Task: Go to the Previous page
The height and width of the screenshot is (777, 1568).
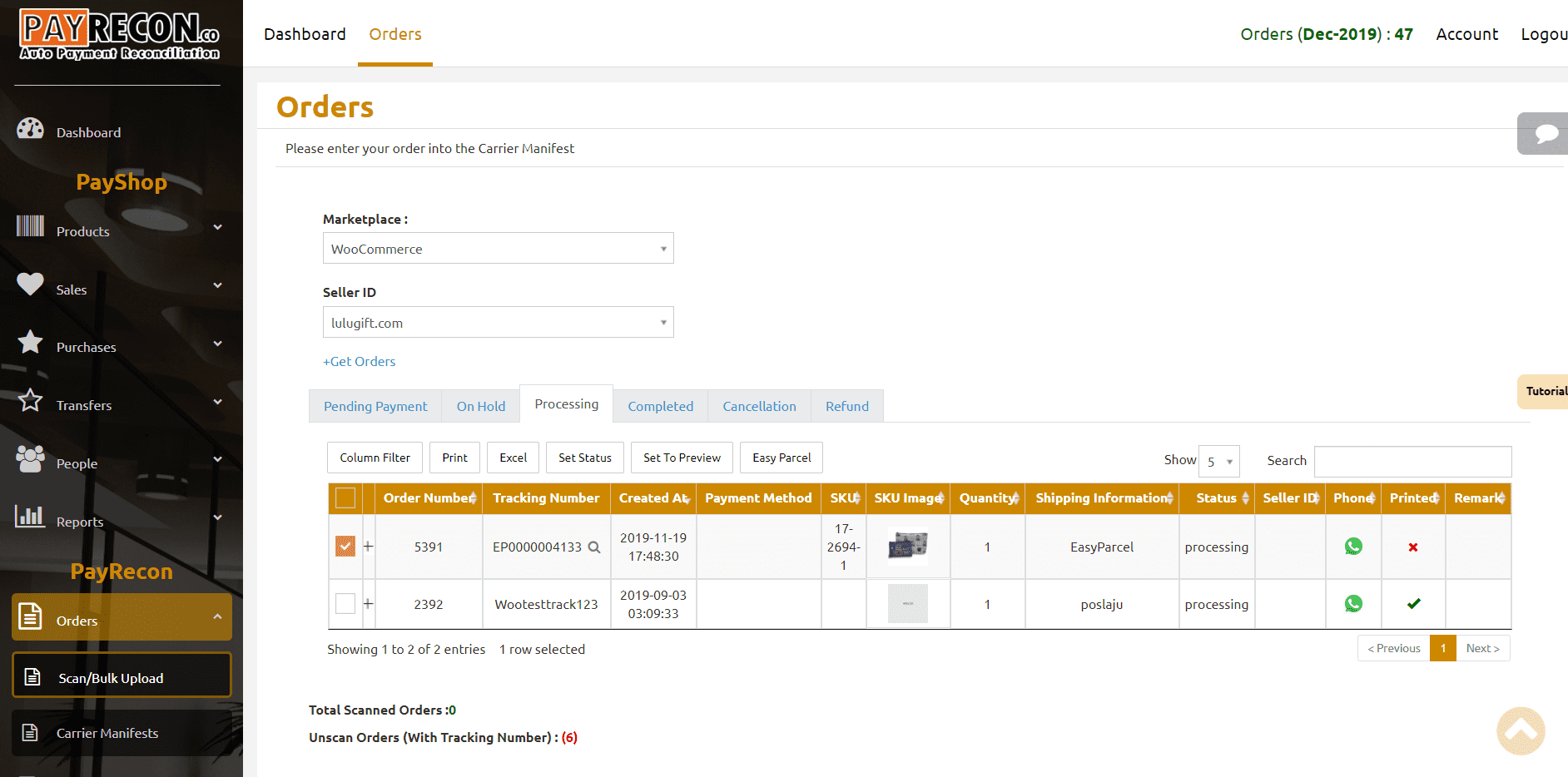Action: (1394, 648)
